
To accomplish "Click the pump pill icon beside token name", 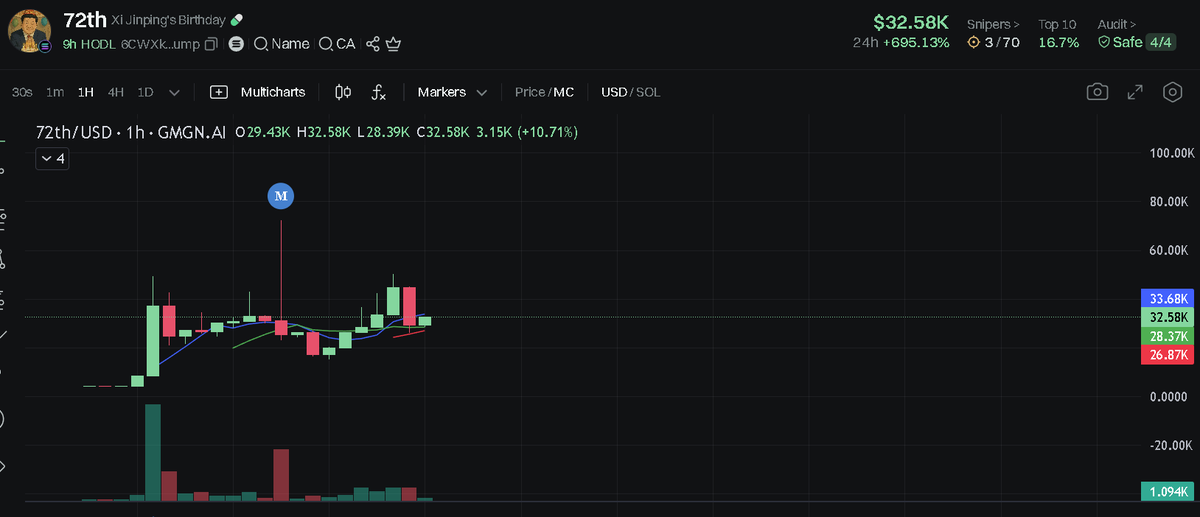I will point(236,20).
